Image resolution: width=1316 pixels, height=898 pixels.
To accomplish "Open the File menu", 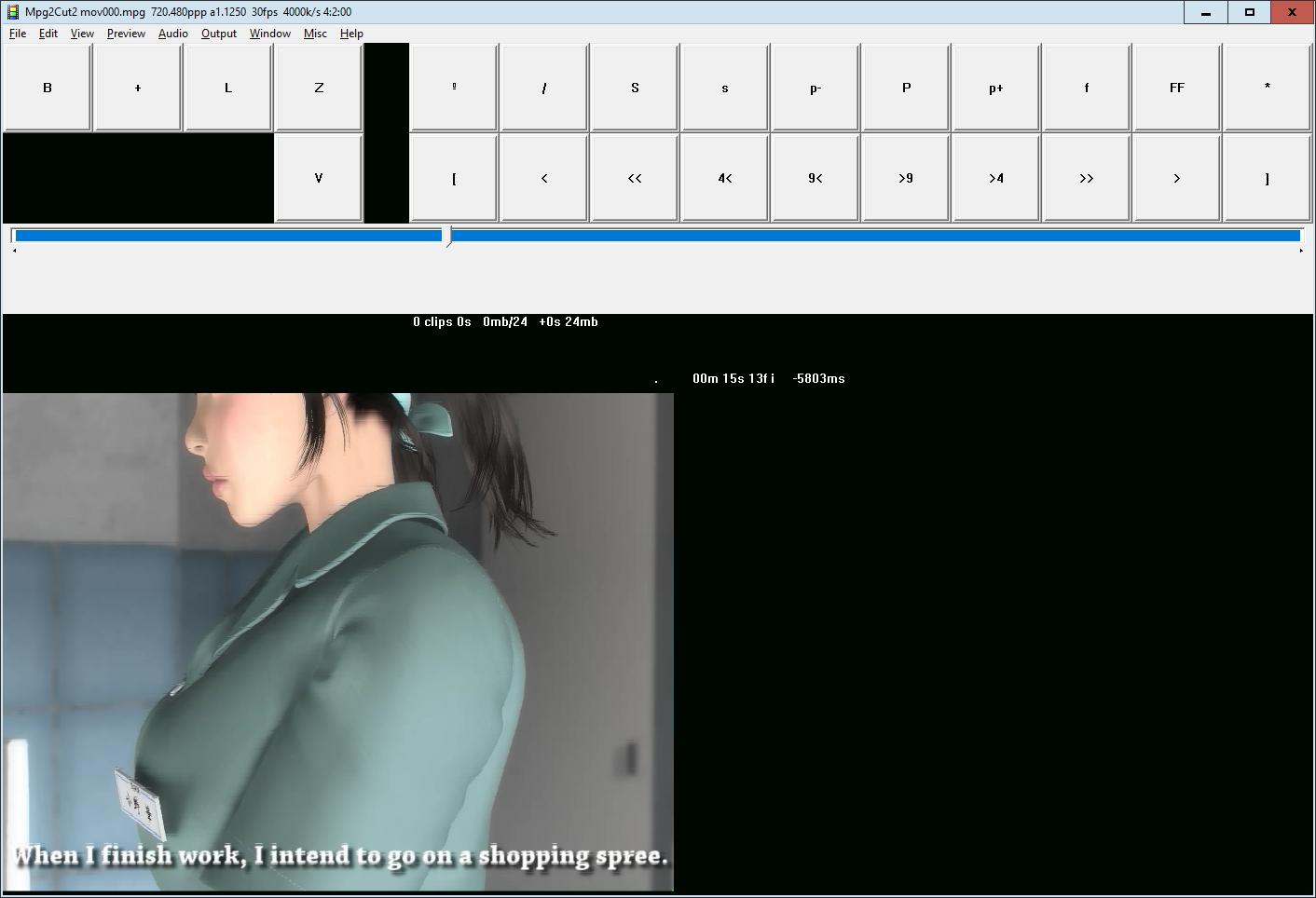I will [x=18, y=34].
